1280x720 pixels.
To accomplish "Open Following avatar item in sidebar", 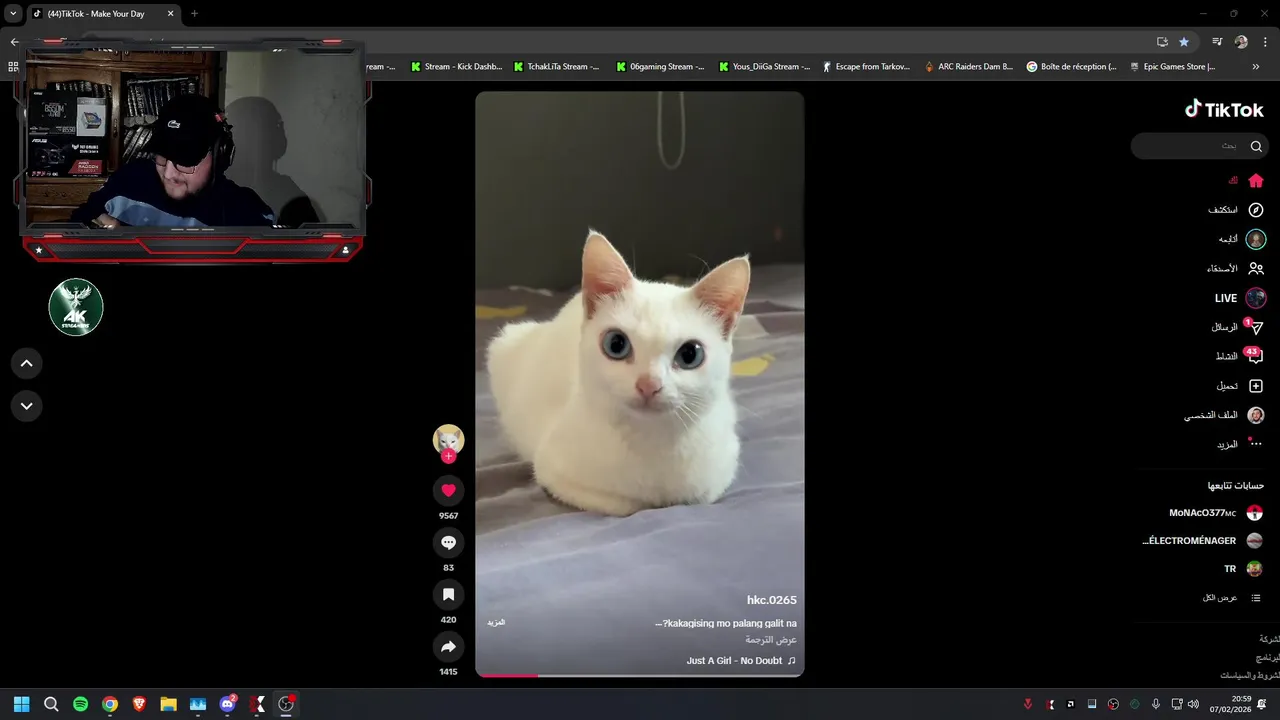I will pyautogui.click(x=1256, y=239).
